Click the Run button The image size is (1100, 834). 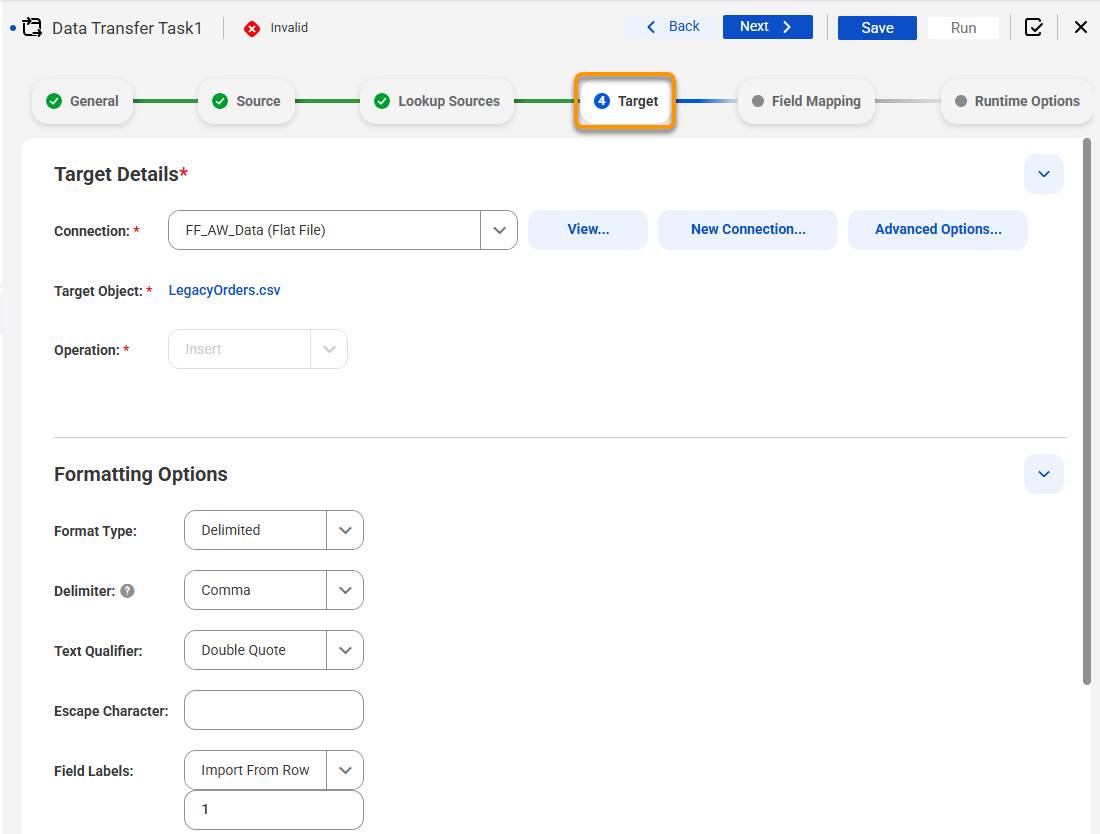coord(963,27)
